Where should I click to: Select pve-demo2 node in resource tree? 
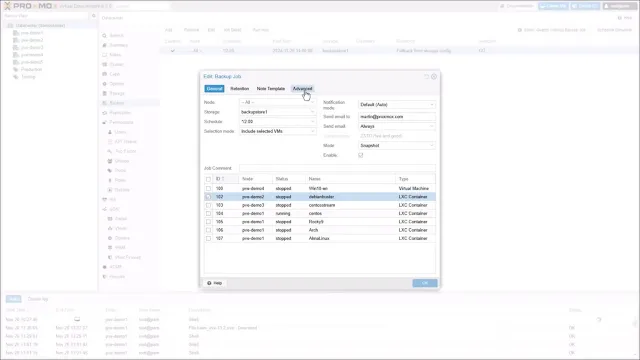32,40
